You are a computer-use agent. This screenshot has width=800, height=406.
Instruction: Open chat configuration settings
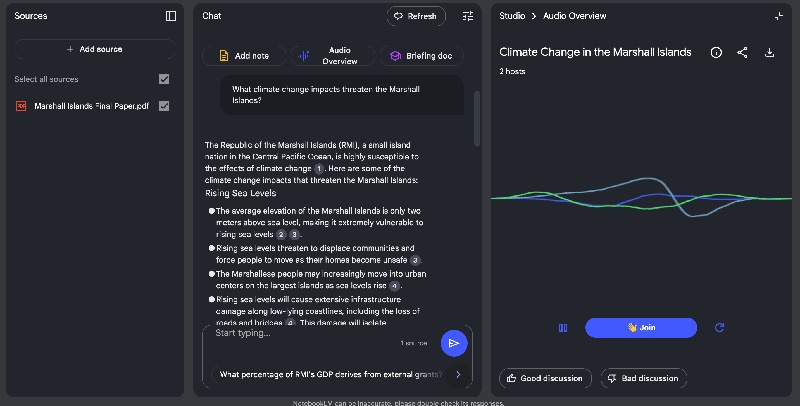click(468, 16)
